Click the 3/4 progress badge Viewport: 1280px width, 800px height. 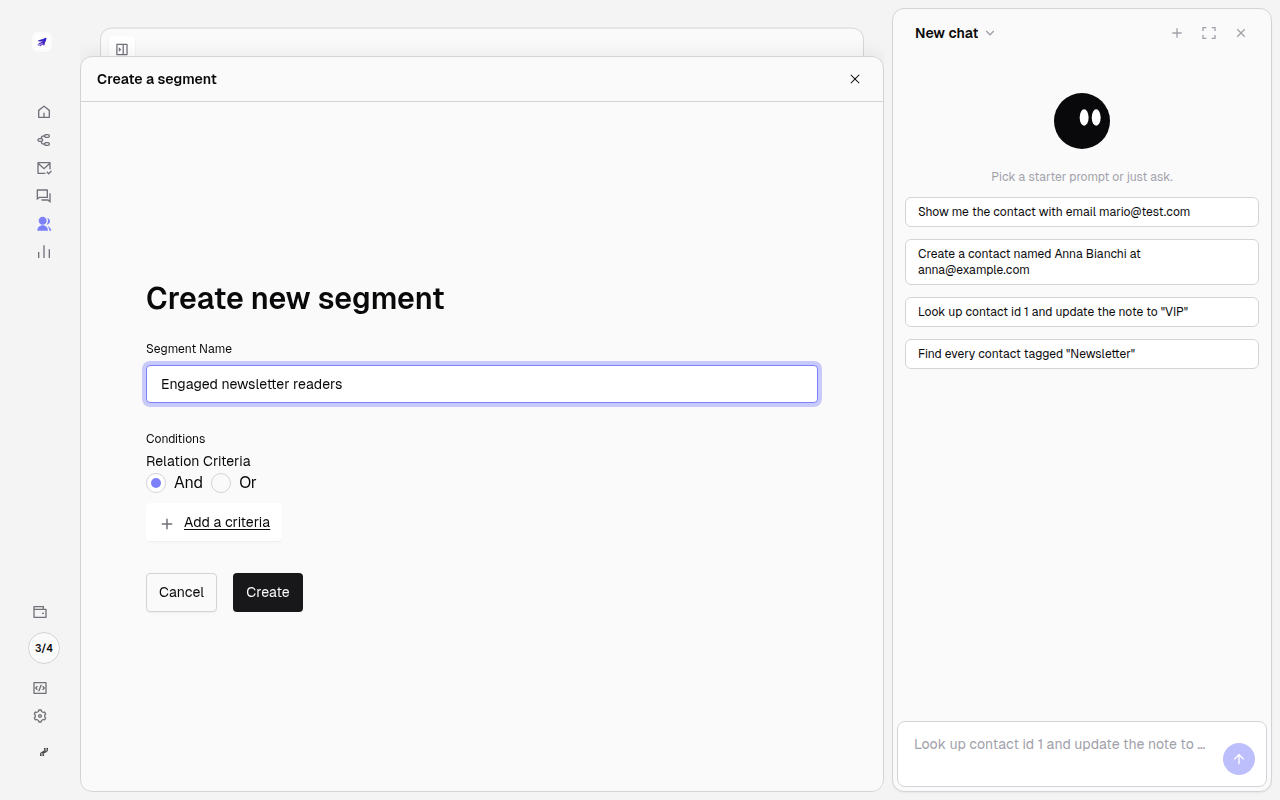pos(44,648)
